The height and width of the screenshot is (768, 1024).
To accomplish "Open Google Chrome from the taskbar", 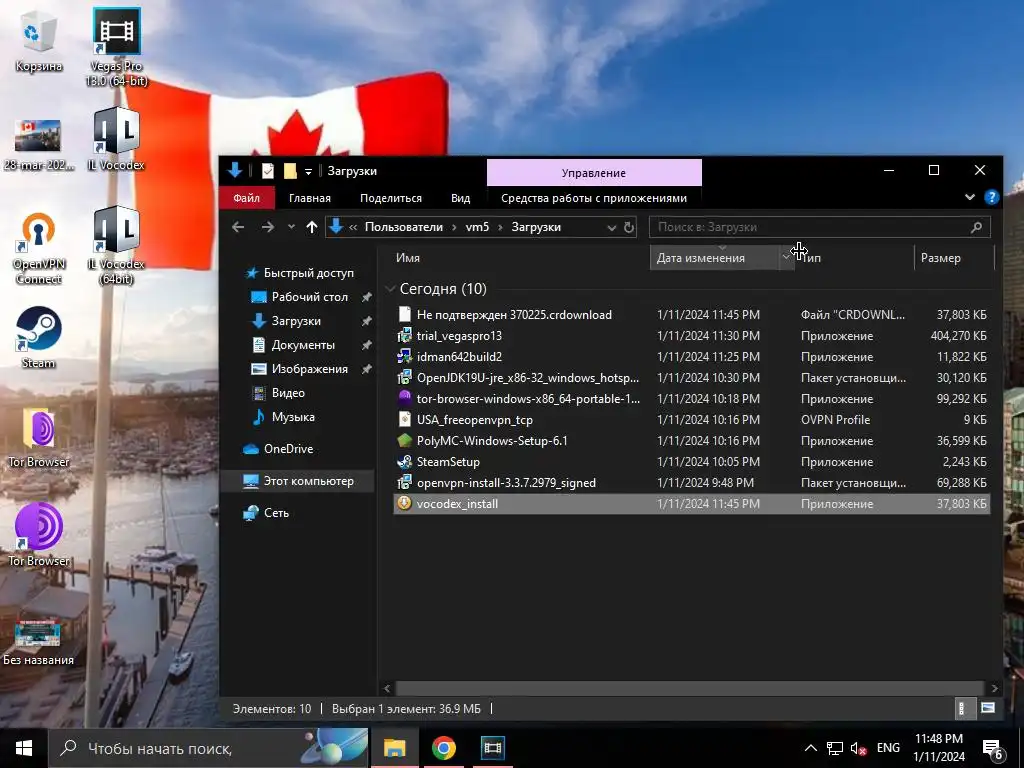I will 443,748.
